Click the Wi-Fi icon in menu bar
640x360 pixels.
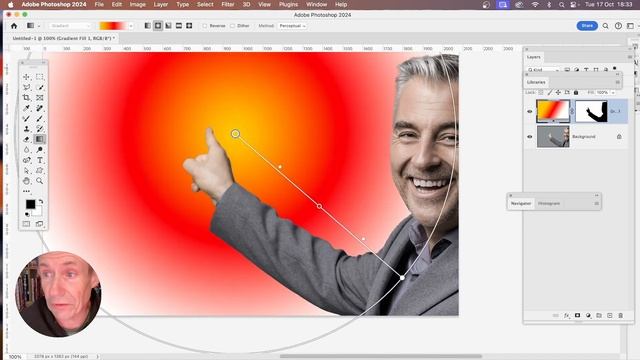[536, 4]
